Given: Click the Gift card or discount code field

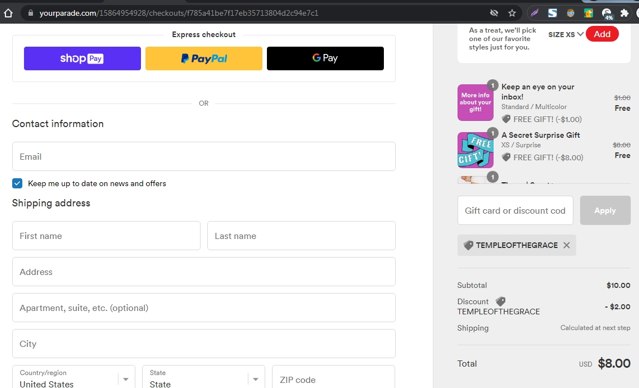Looking at the screenshot, I should 515,210.
